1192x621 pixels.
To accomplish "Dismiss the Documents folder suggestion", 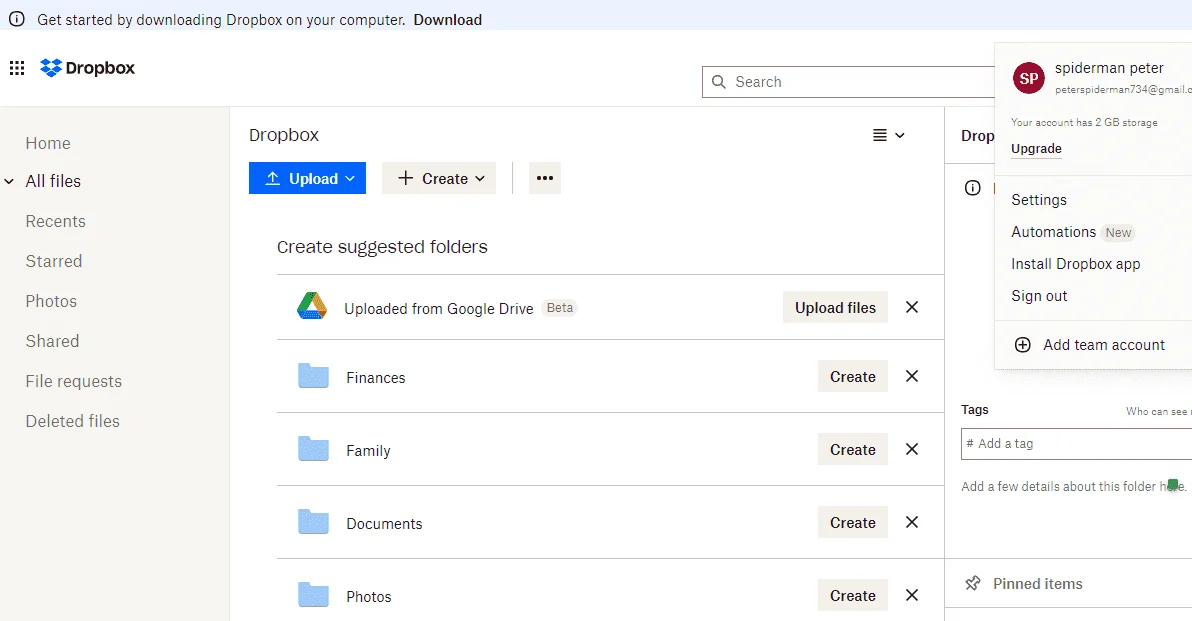I will pos(911,522).
